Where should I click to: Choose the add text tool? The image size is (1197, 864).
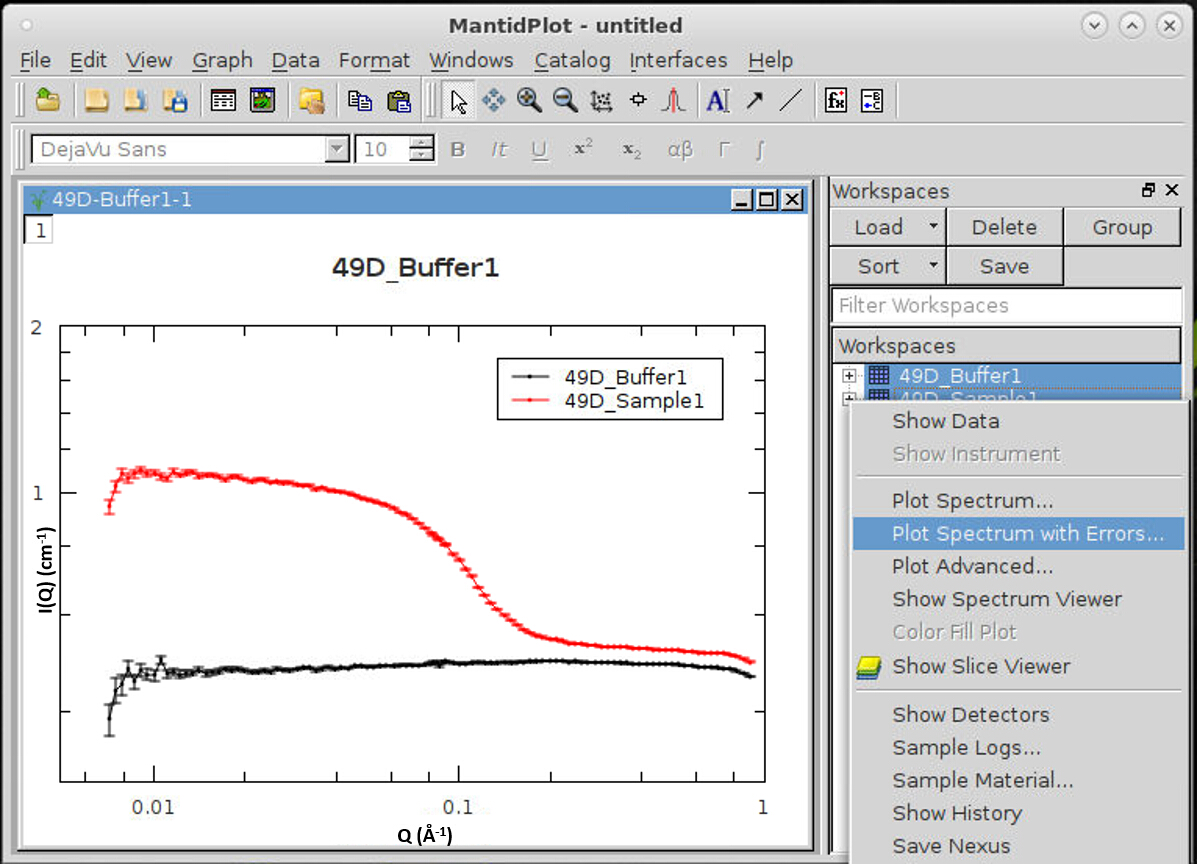coord(717,100)
